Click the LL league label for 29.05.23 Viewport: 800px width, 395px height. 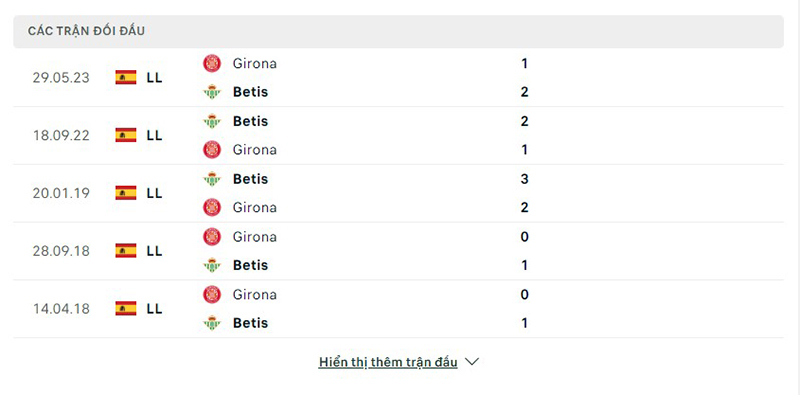click(154, 78)
